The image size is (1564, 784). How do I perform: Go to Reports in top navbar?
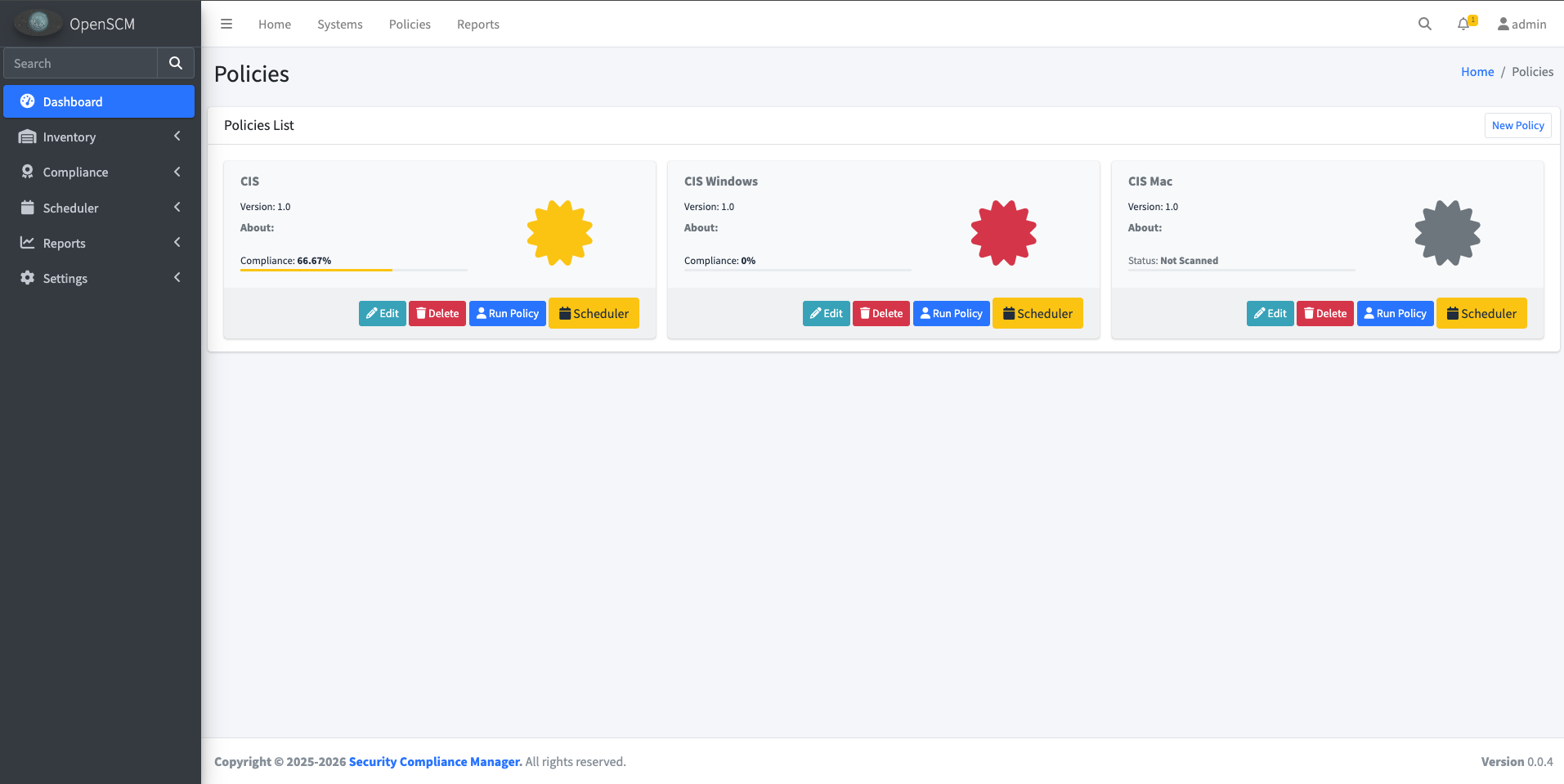point(477,25)
